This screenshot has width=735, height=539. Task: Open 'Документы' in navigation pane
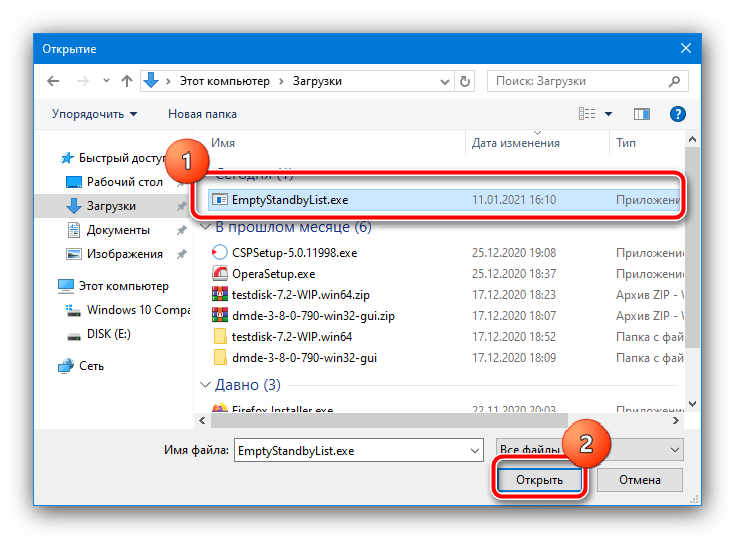click(x=109, y=230)
